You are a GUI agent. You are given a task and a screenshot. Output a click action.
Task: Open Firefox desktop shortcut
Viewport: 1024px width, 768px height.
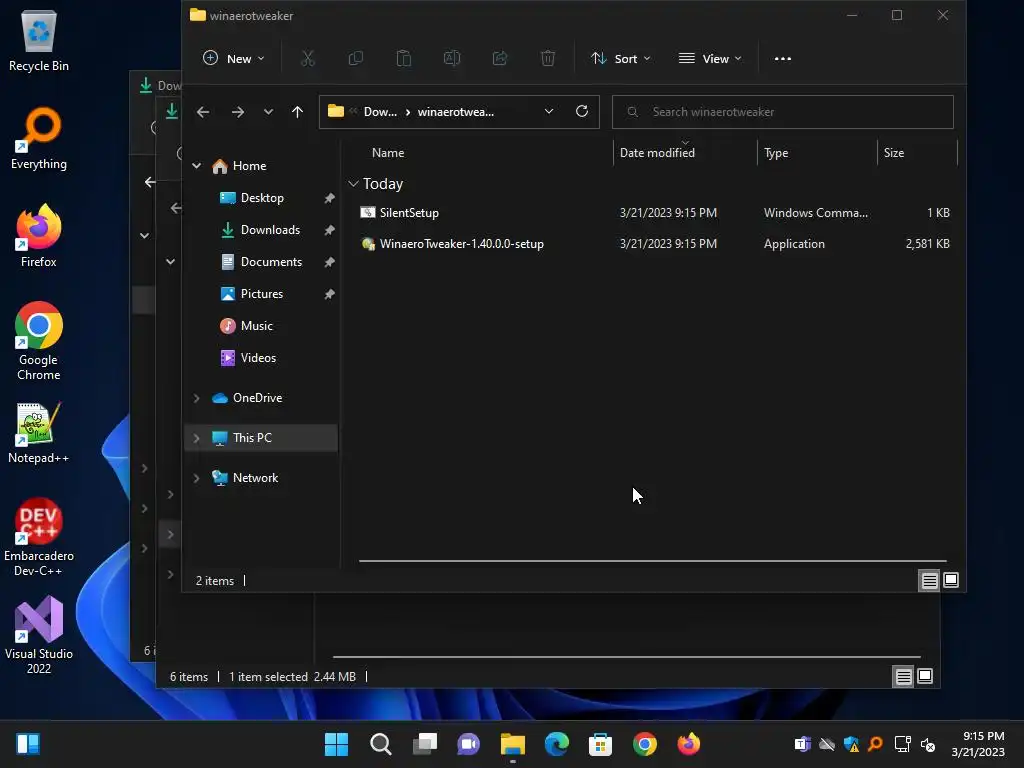[x=39, y=236]
